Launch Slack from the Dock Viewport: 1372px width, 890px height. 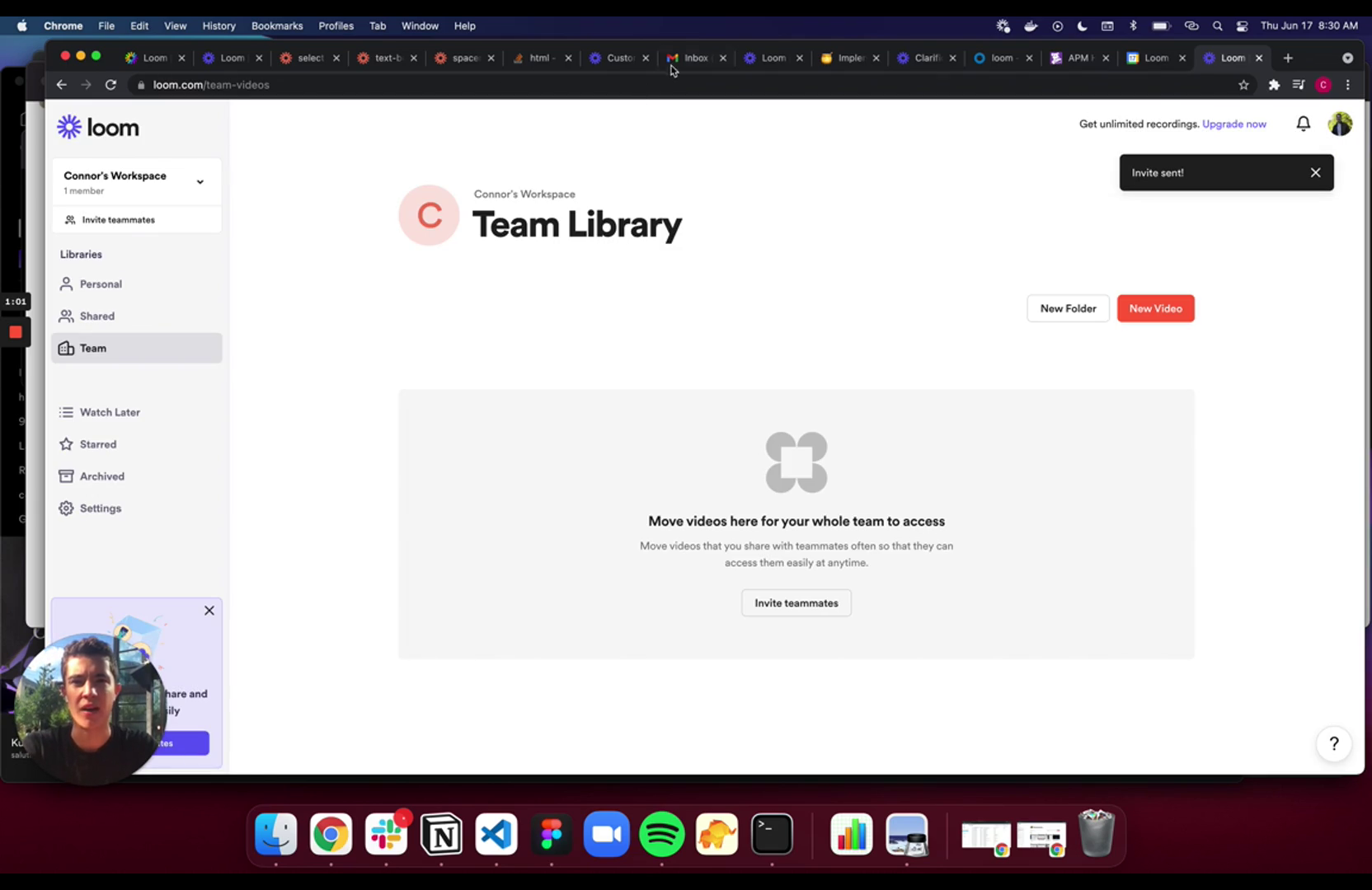pos(386,834)
